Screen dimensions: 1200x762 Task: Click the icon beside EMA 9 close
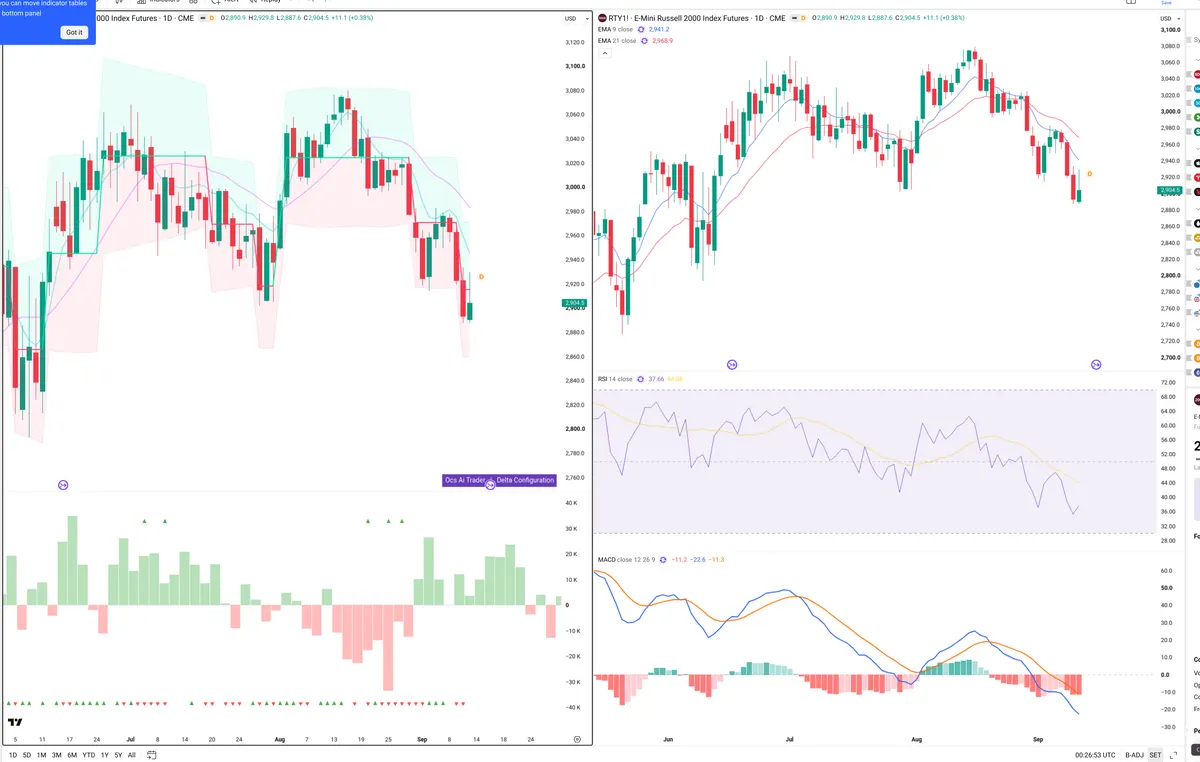point(641,30)
